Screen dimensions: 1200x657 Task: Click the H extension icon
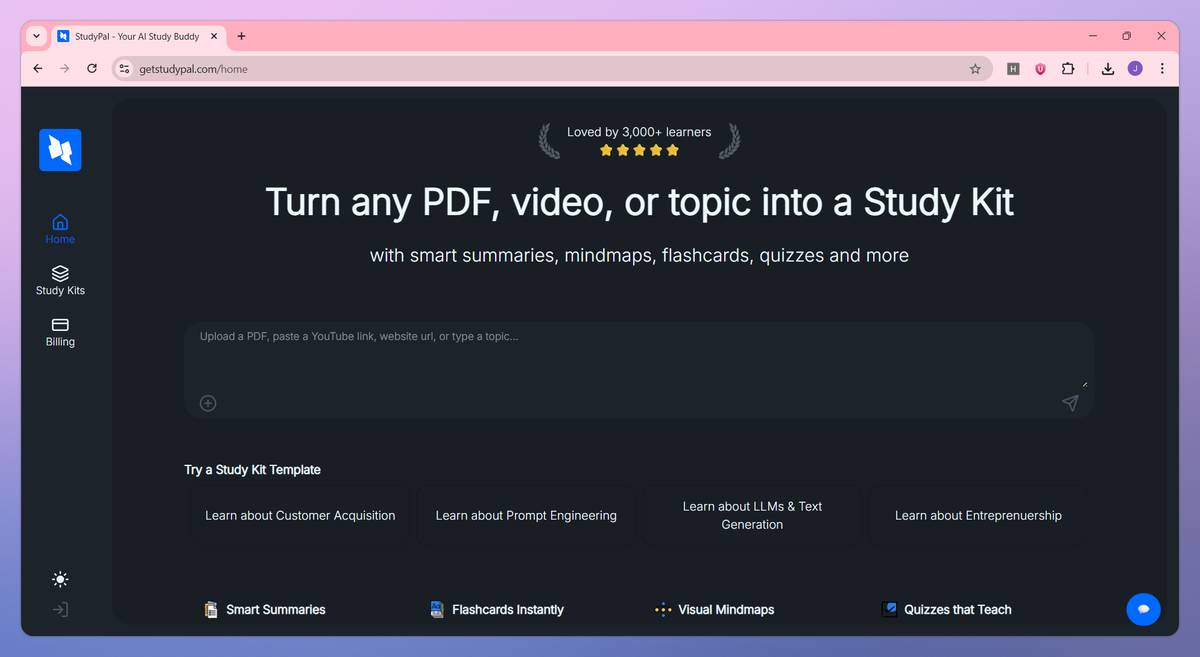coord(1013,69)
